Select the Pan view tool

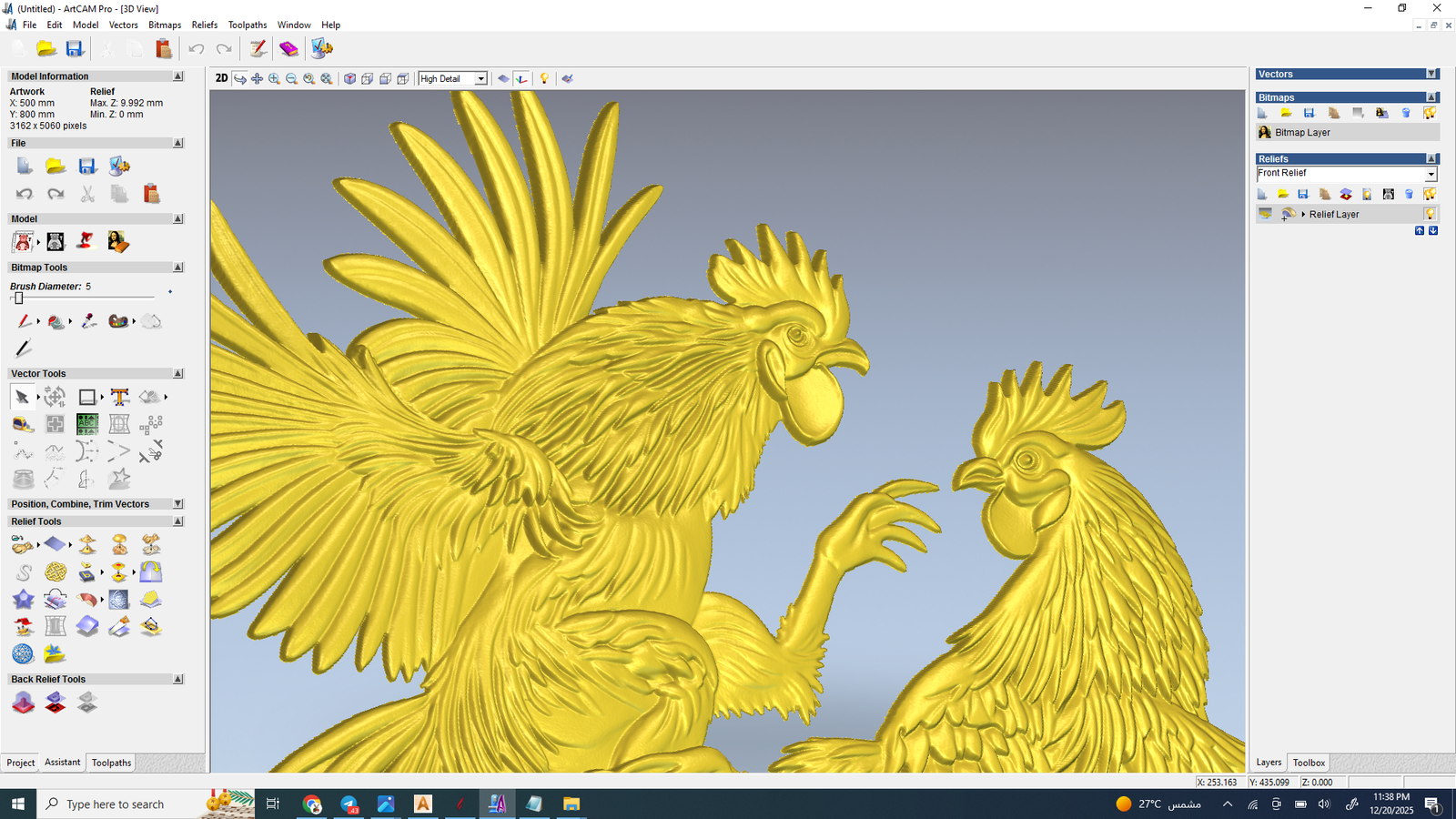click(x=257, y=79)
